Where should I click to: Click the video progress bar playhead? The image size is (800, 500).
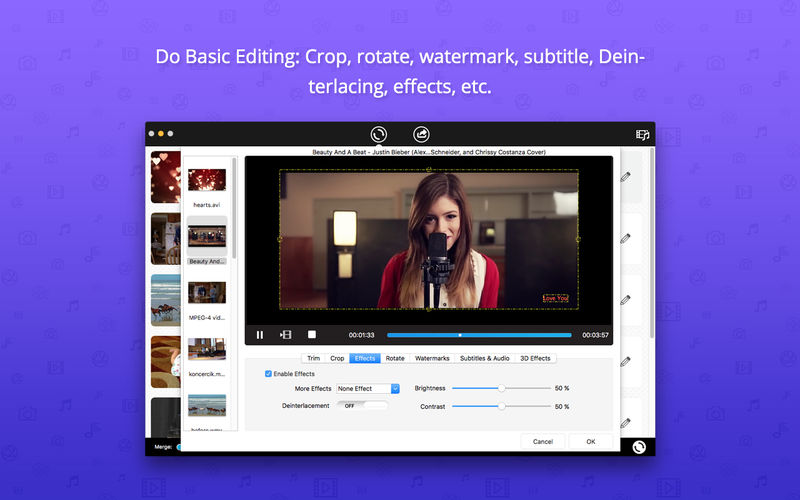460,335
